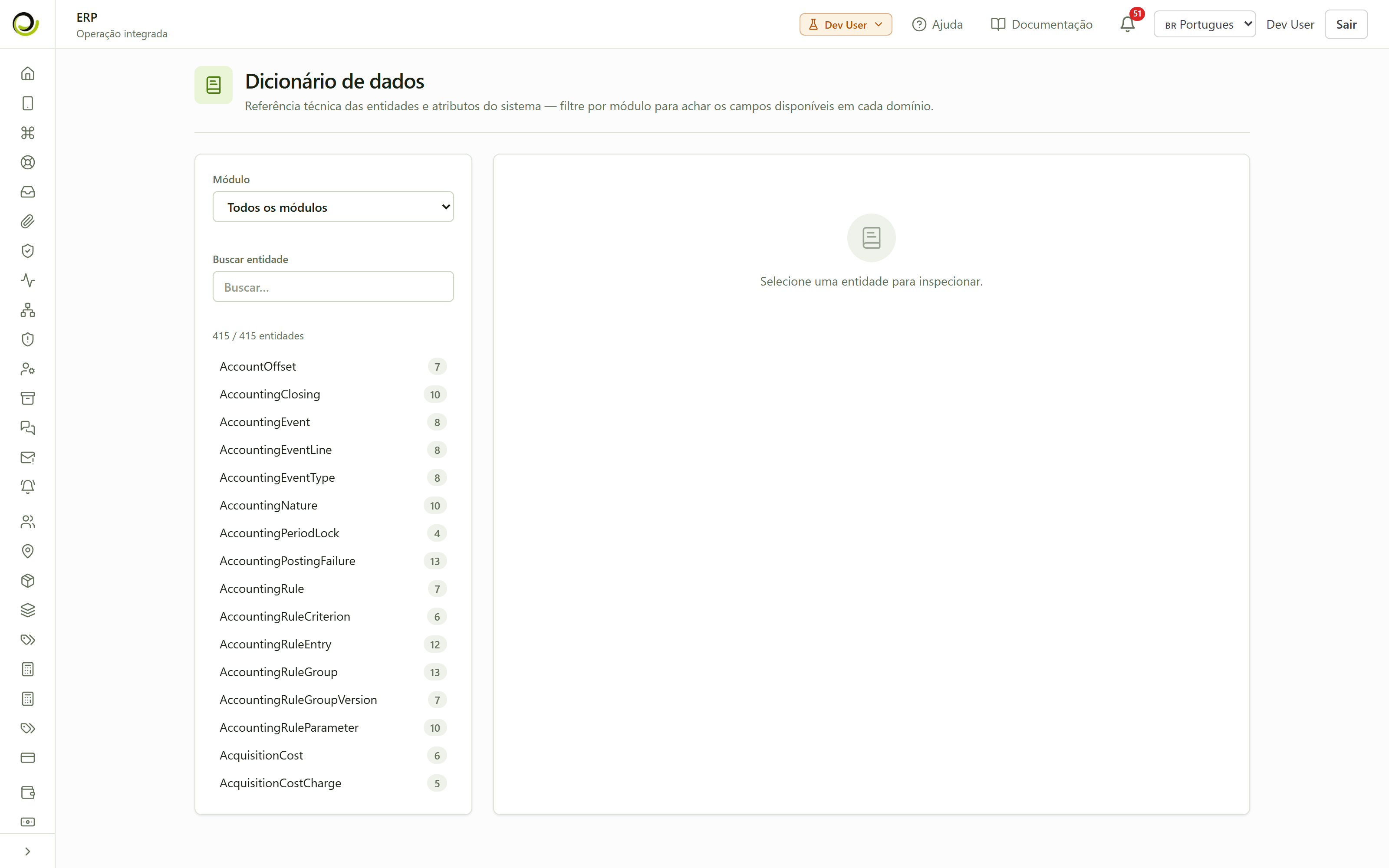This screenshot has width=1389, height=868.
Task: Select the AcquisitionCostCharge entity
Action: pyautogui.click(x=333, y=783)
